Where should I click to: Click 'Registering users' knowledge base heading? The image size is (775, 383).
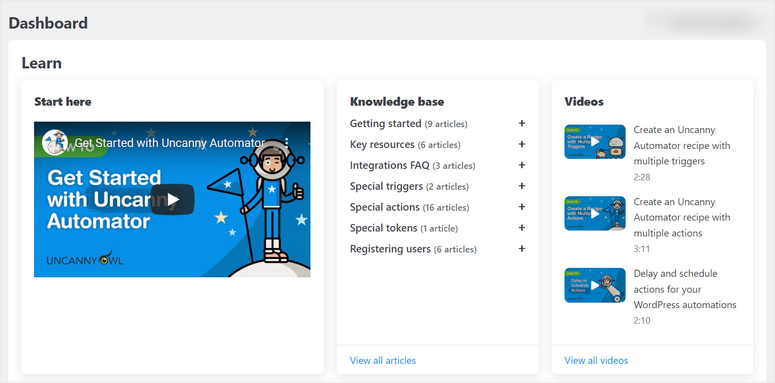point(390,249)
